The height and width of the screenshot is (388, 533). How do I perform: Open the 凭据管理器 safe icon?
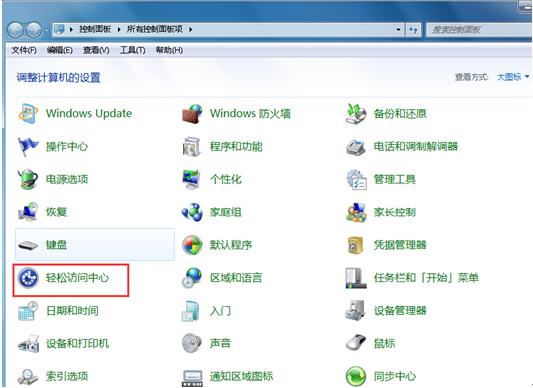pos(356,245)
